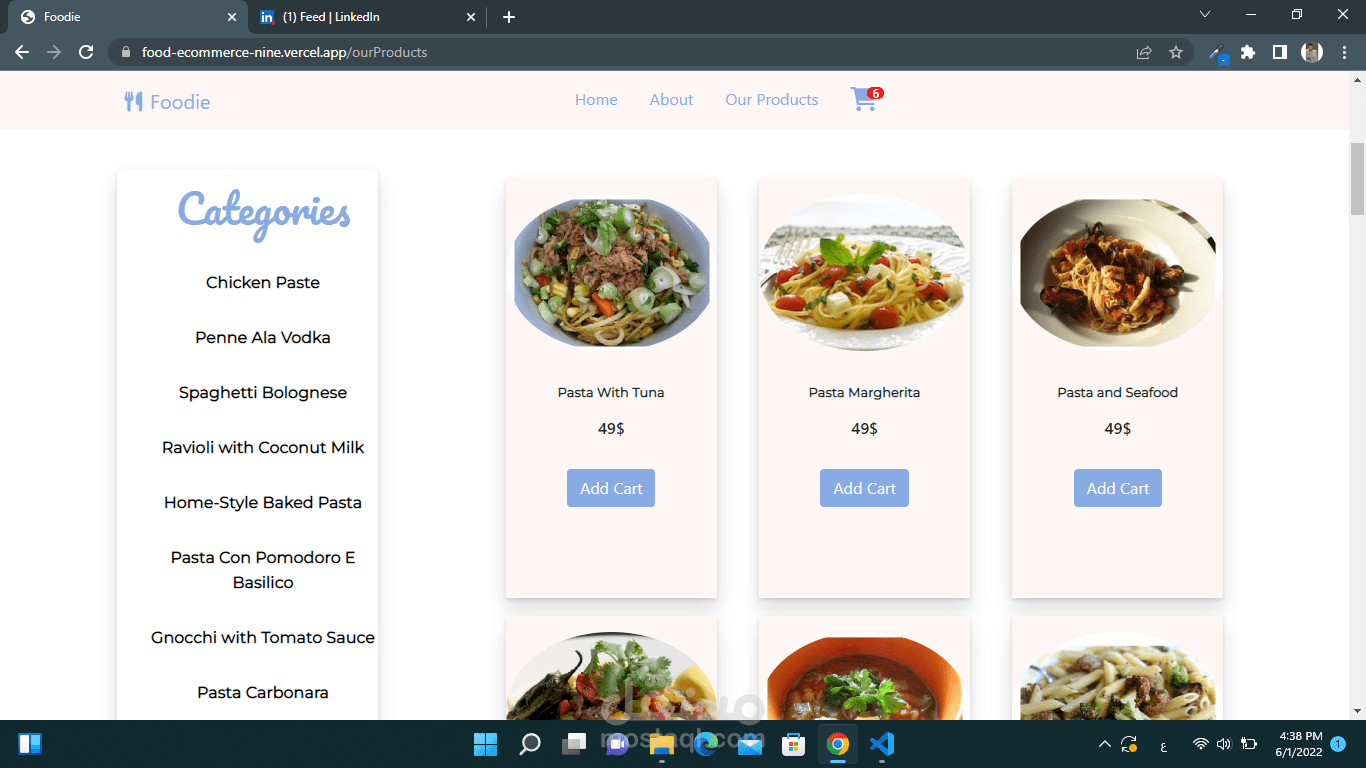This screenshot has width=1366, height=768.
Task: Open the Chrome profile avatar
Action: [x=1311, y=51]
